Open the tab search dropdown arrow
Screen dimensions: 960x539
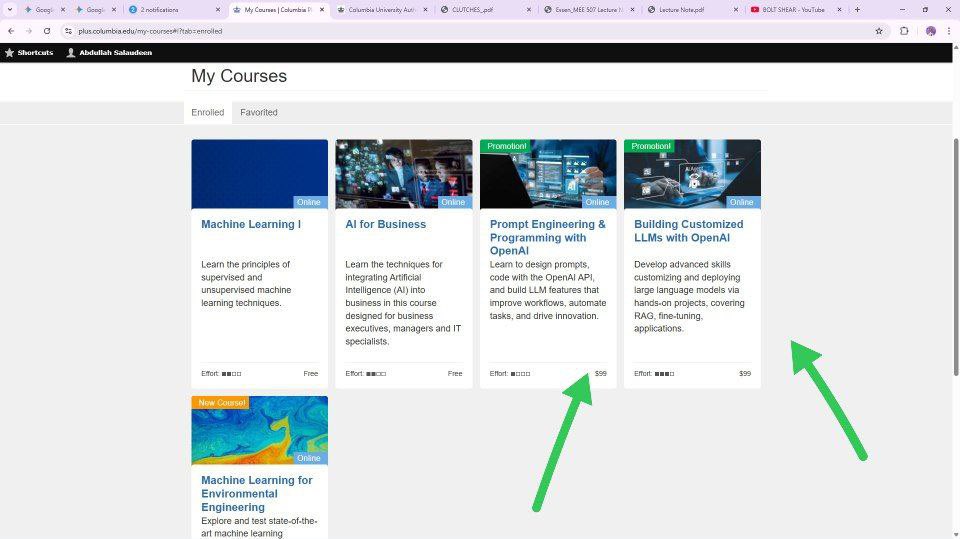point(10,10)
